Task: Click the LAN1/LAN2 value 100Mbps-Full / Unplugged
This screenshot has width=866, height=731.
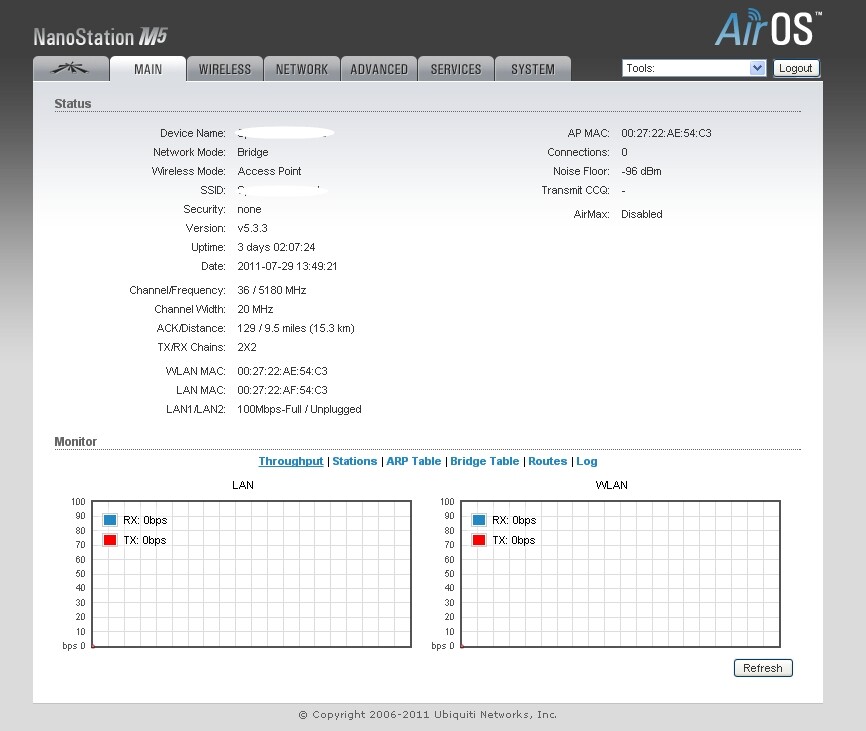Action: pos(299,409)
